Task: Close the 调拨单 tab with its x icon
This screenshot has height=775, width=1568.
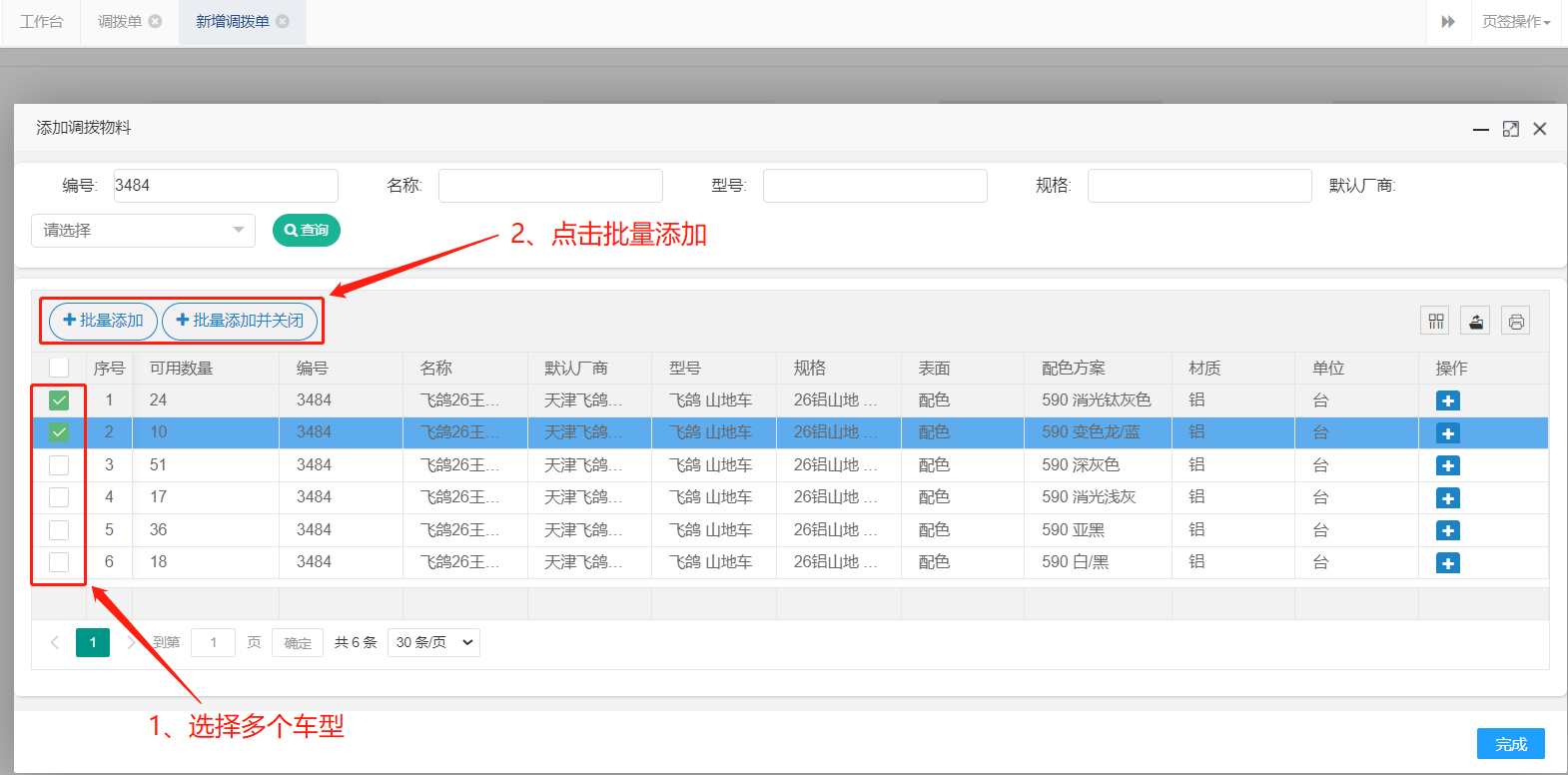Action: click(x=155, y=21)
